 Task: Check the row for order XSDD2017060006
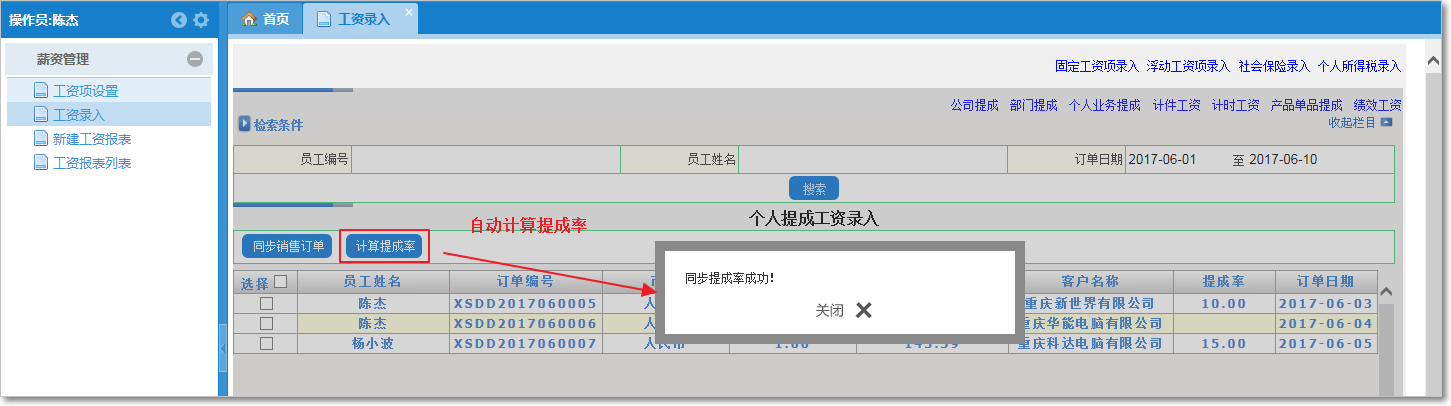click(266, 323)
